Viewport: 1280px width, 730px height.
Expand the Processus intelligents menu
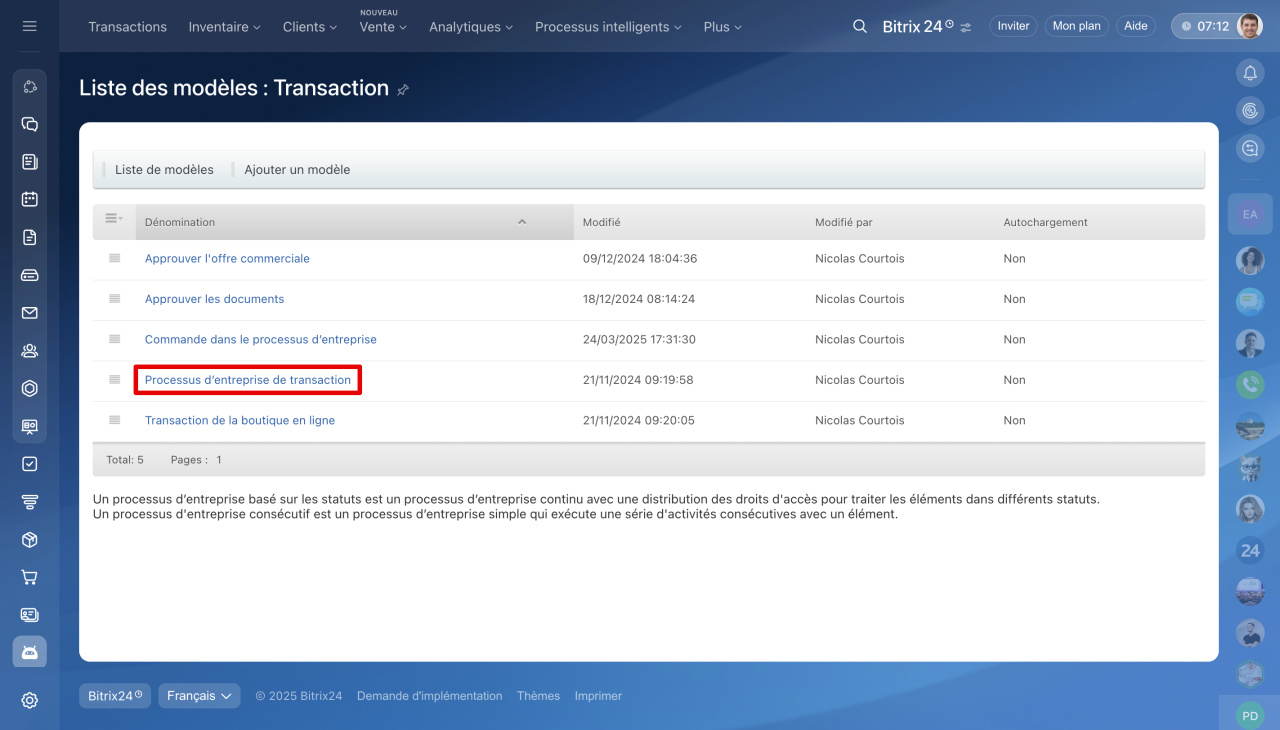point(608,27)
